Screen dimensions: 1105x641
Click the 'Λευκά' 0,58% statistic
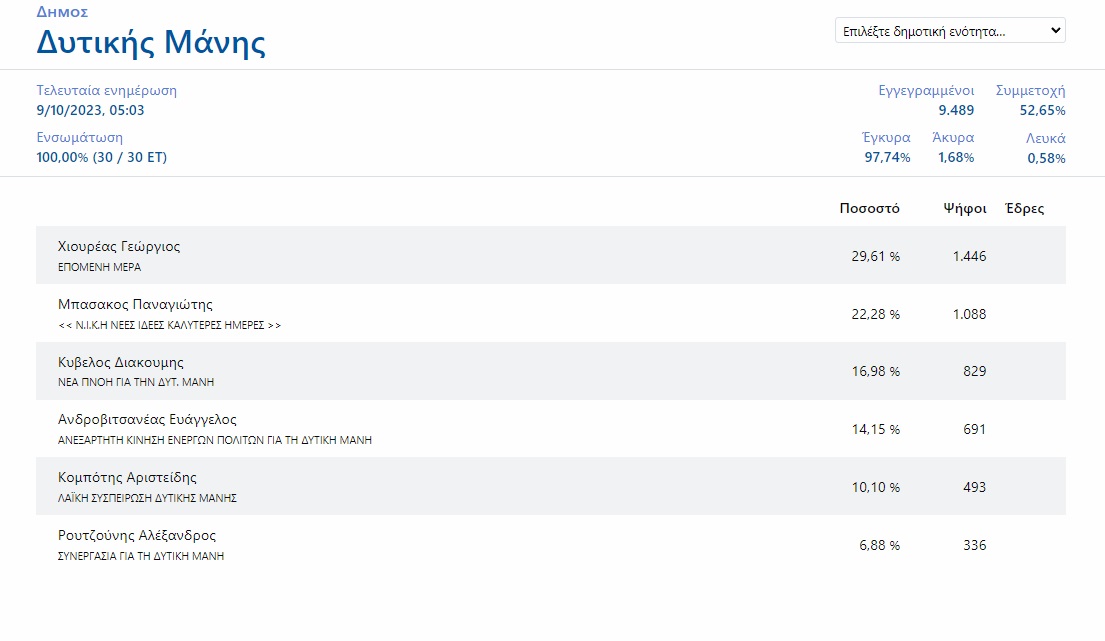pos(1046,158)
